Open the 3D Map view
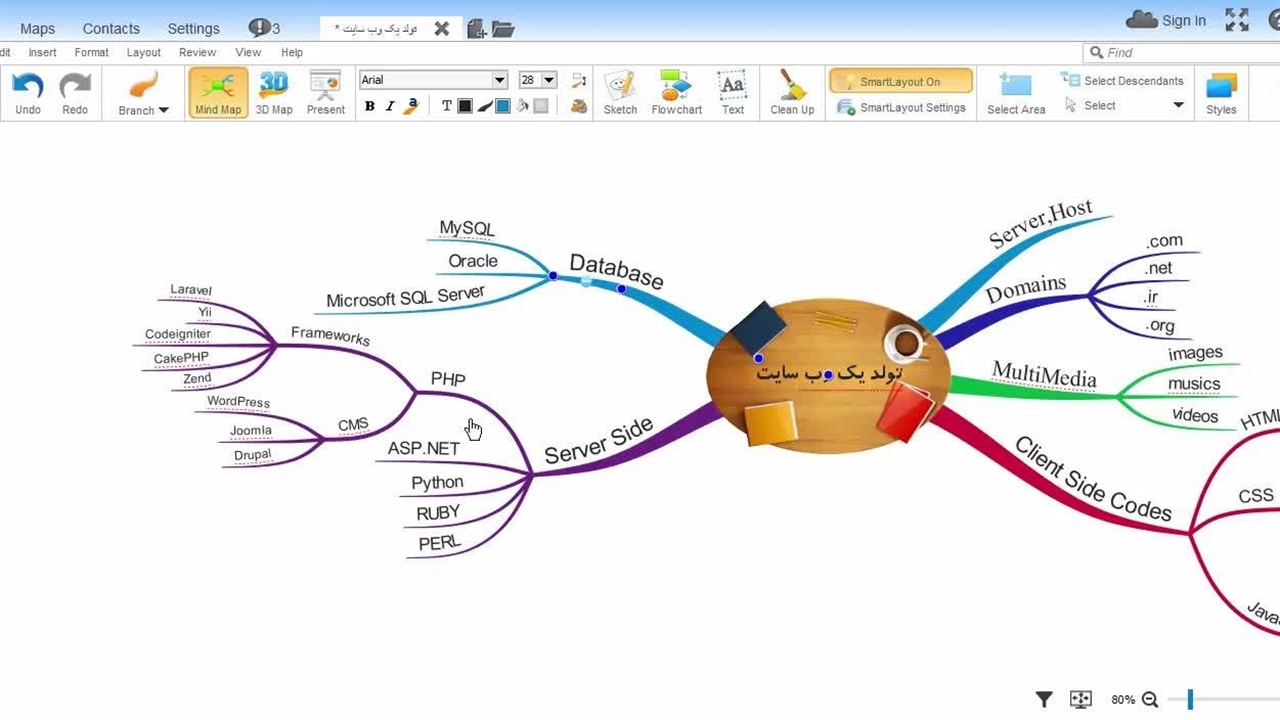 [274, 92]
